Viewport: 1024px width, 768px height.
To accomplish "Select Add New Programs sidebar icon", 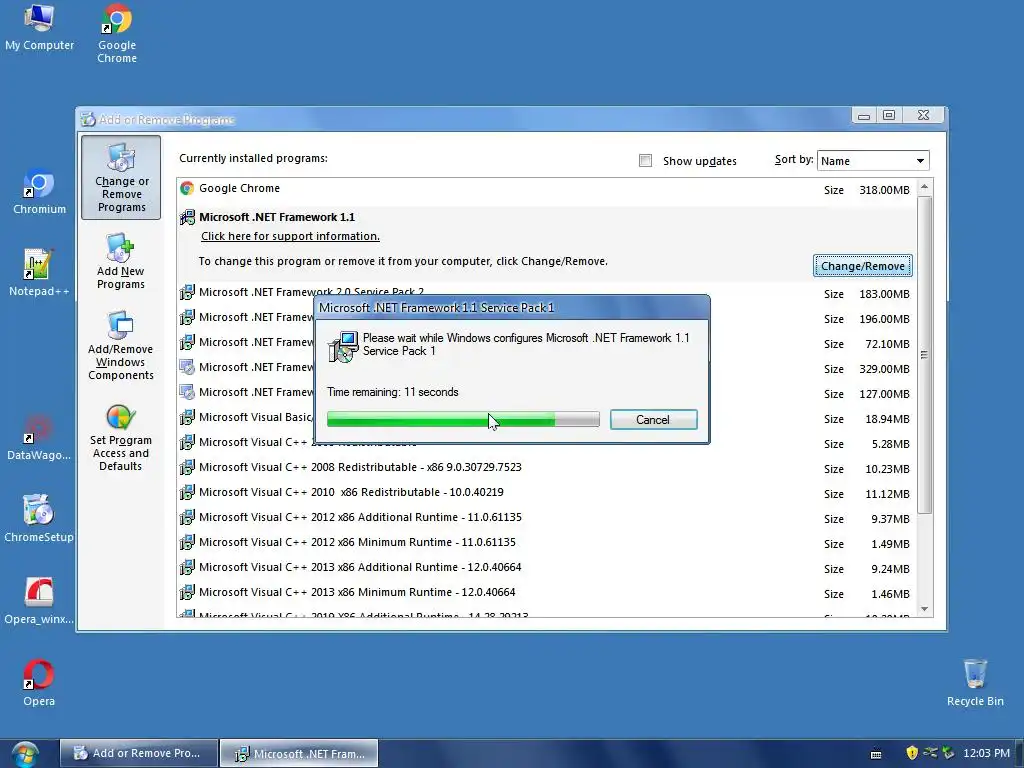I will 121,261.
